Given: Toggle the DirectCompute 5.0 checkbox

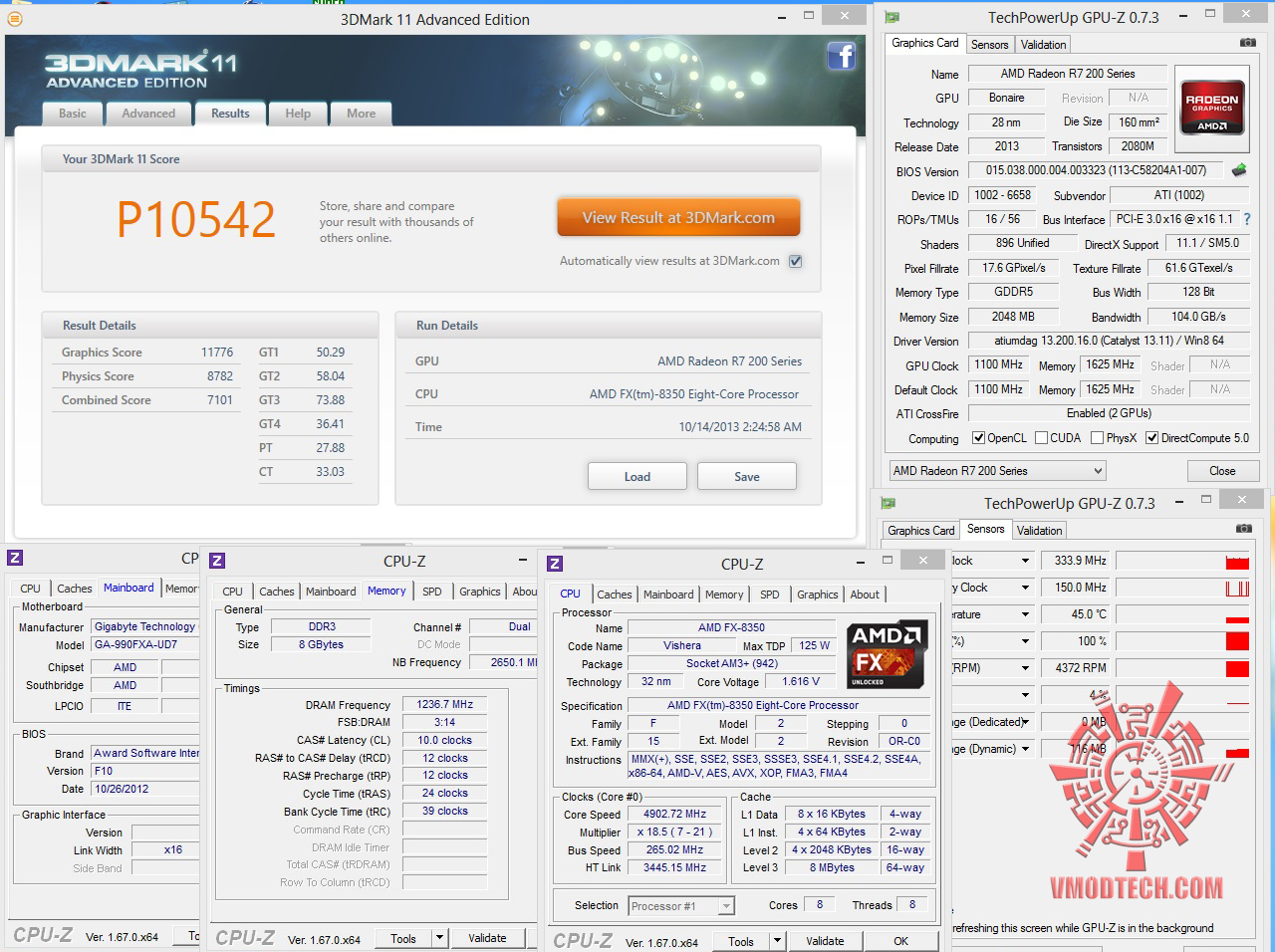Looking at the screenshot, I should [x=1151, y=438].
